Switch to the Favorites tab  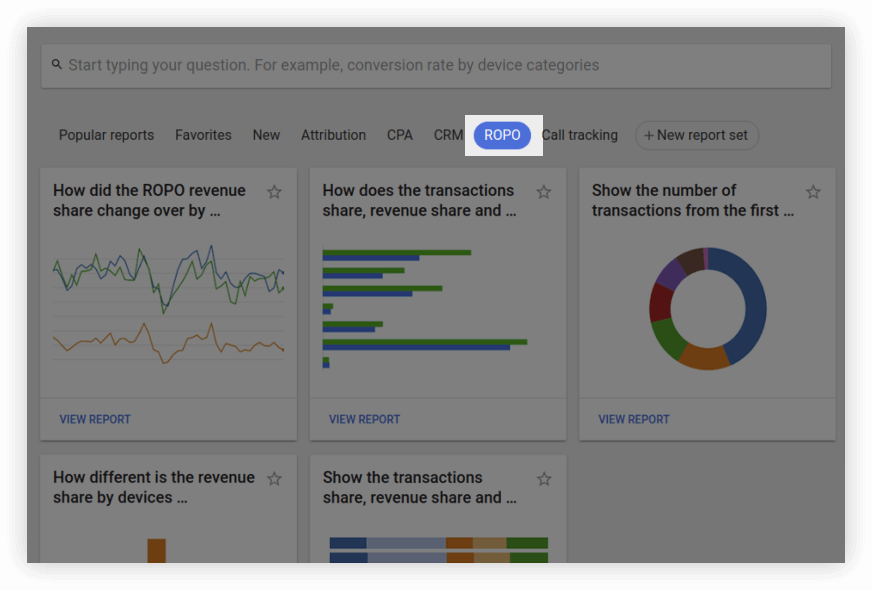coord(203,135)
